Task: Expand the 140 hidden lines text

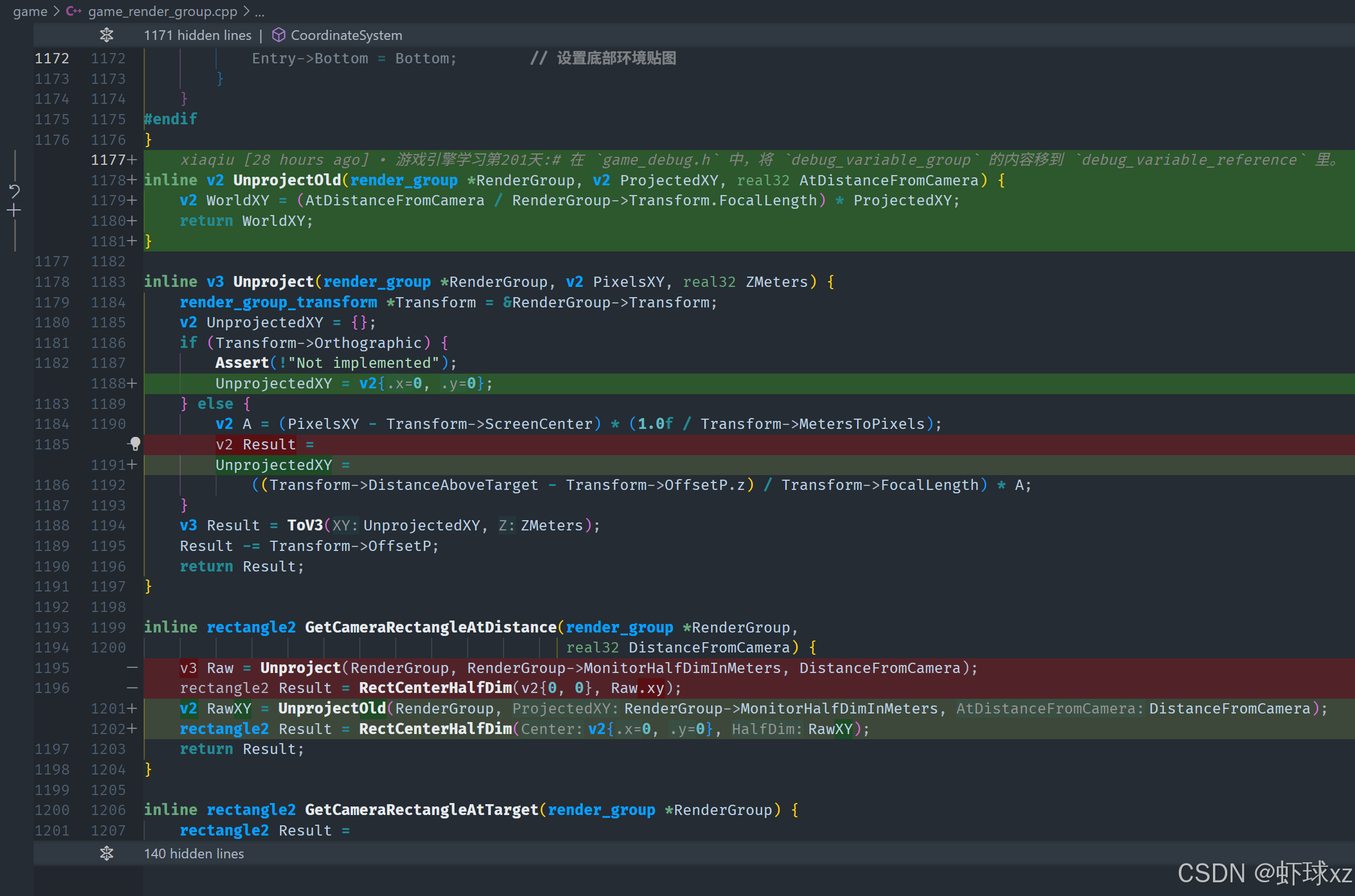Action: [194, 853]
